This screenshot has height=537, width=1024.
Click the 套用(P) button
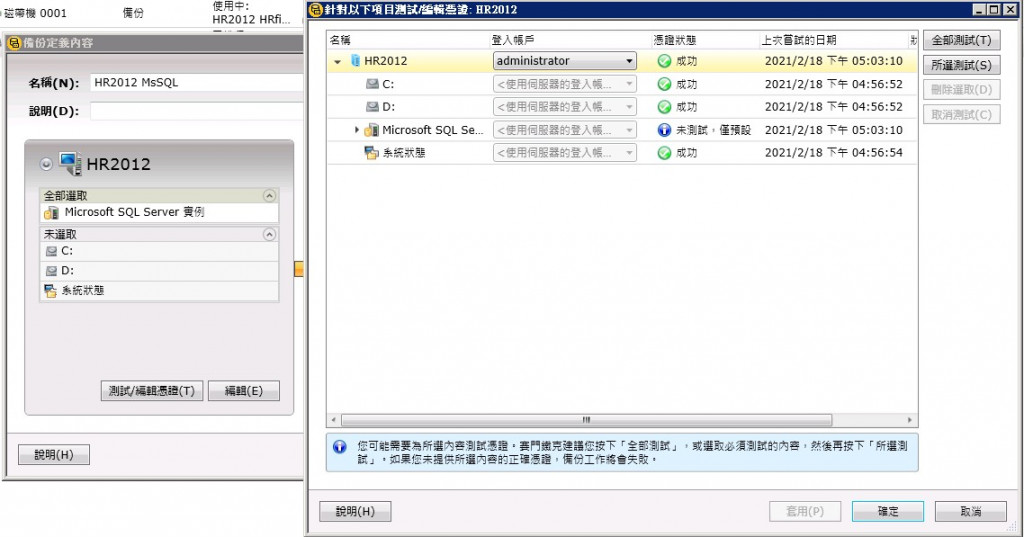click(x=805, y=512)
